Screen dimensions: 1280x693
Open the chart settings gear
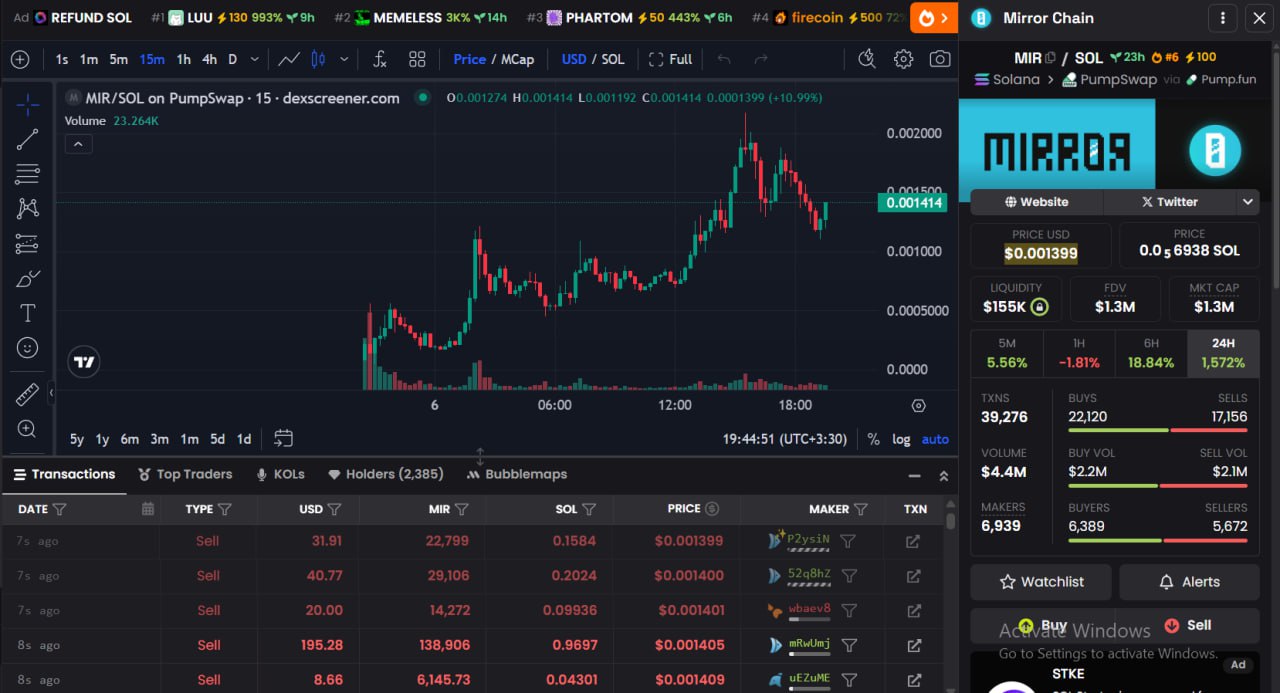903,59
